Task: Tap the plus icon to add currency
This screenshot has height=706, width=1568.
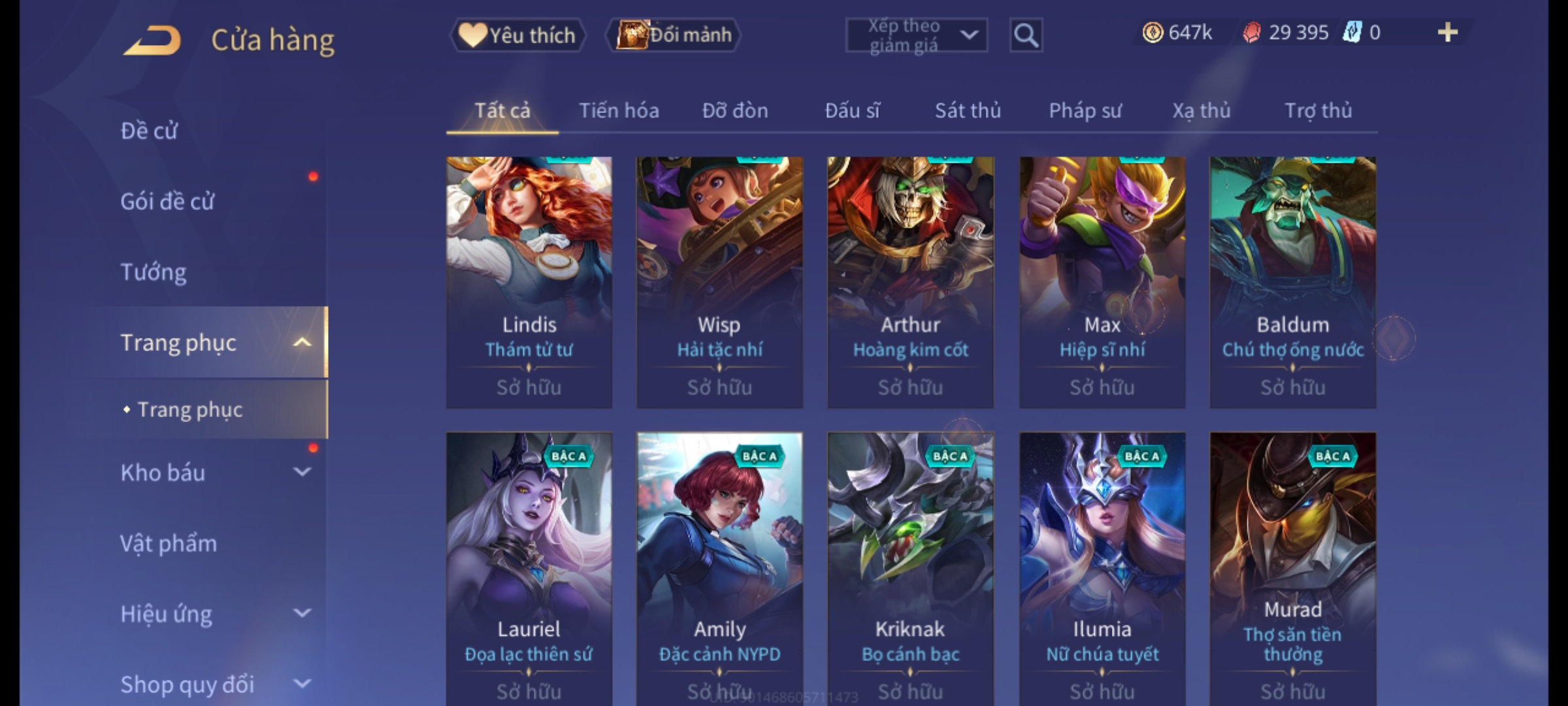Action: pyautogui.click(x=1448, y=32)
